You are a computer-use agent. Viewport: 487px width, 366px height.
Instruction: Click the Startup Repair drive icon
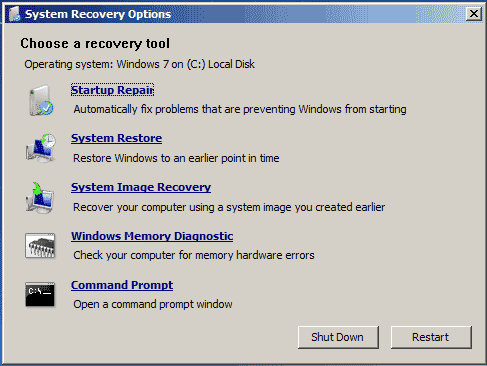41,100
